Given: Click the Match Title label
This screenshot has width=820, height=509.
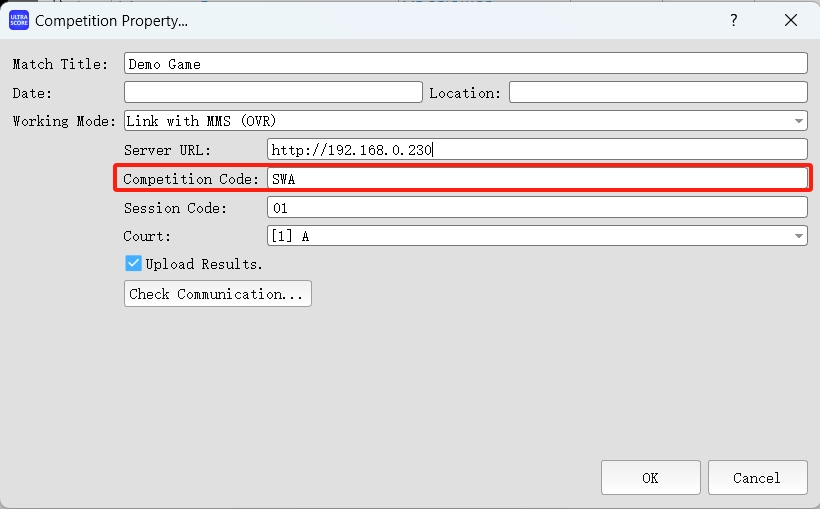Looking at the screenshot, I should pos(60,64).
